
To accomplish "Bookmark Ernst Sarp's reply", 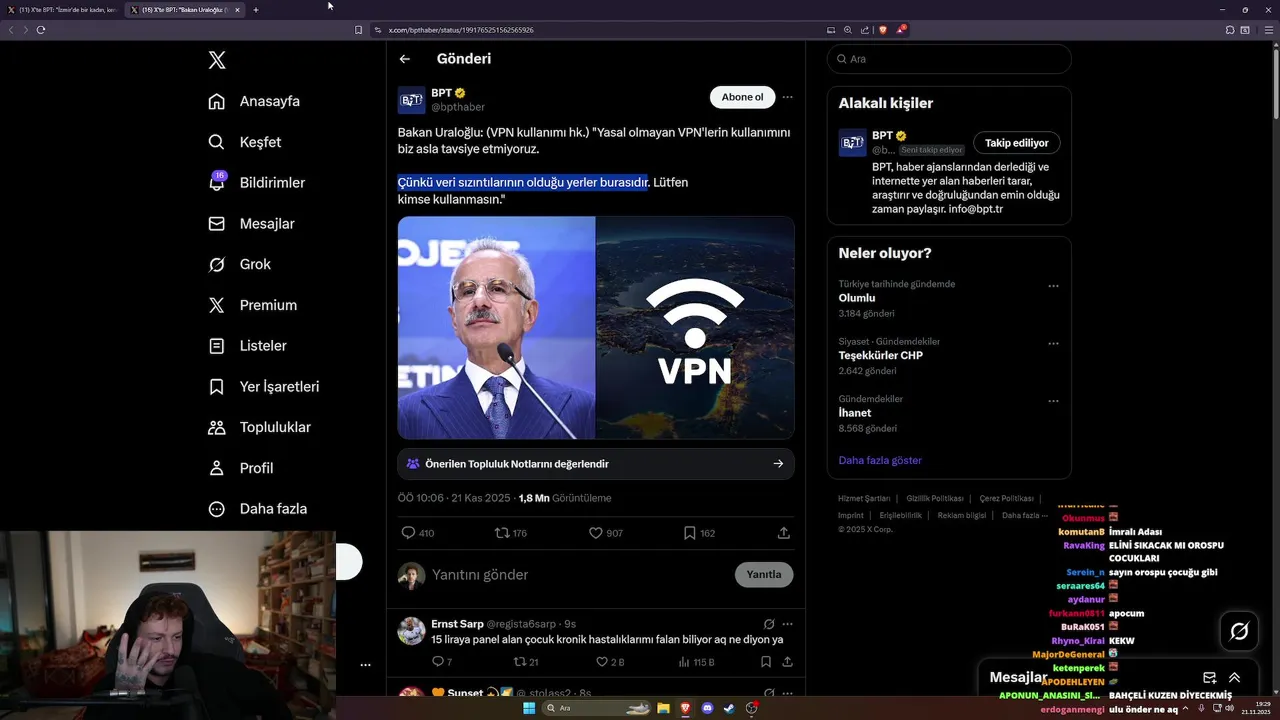I will point(766,662).
